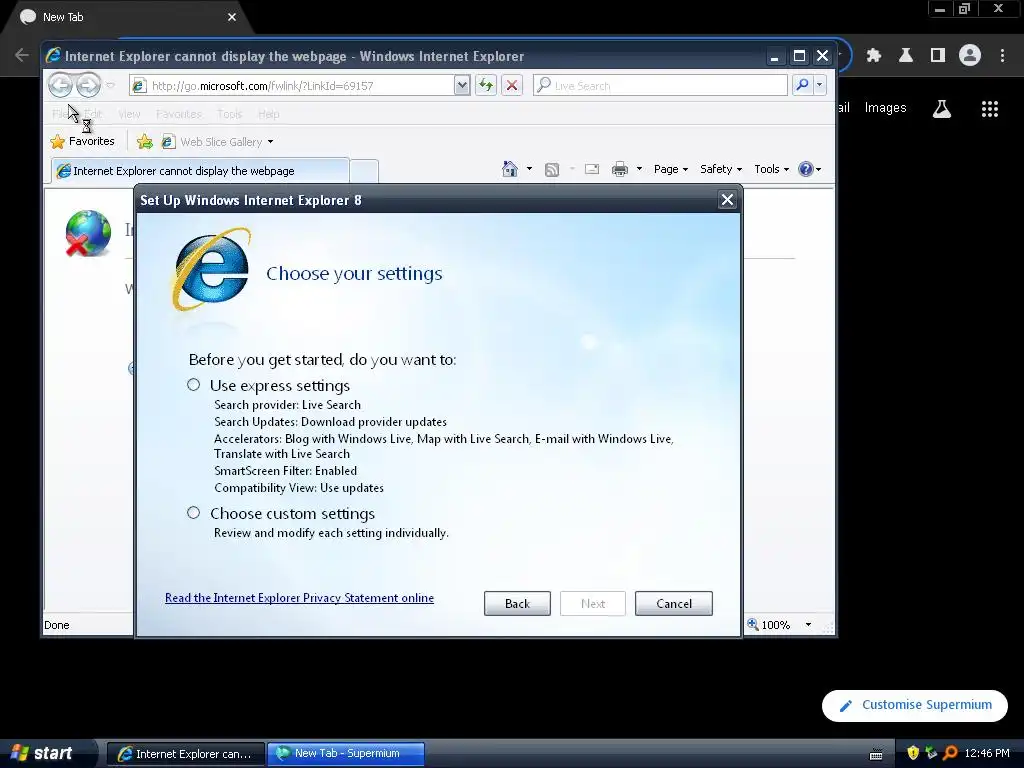Expand the Print dropdown arrow
Screen dimensions: 1024x768
point(639,169)
